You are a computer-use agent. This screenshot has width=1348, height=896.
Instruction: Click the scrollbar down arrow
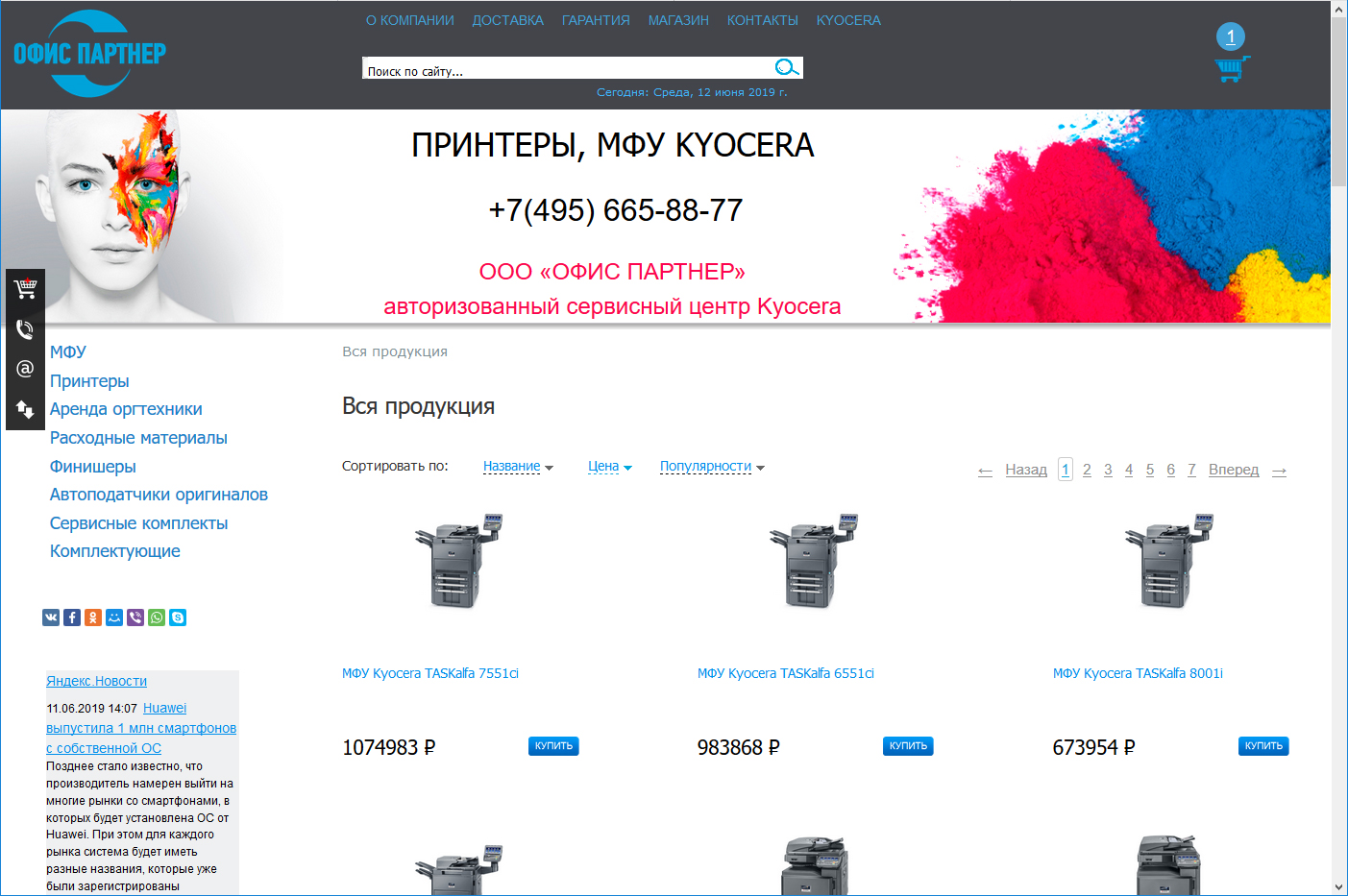coord(1339,887)
